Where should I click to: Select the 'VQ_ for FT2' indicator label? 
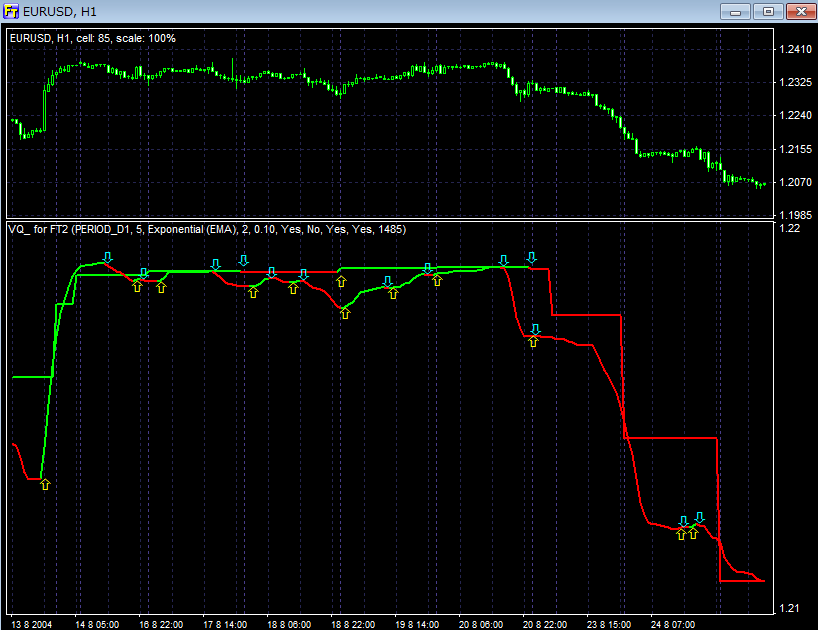[x=207, y=229]
